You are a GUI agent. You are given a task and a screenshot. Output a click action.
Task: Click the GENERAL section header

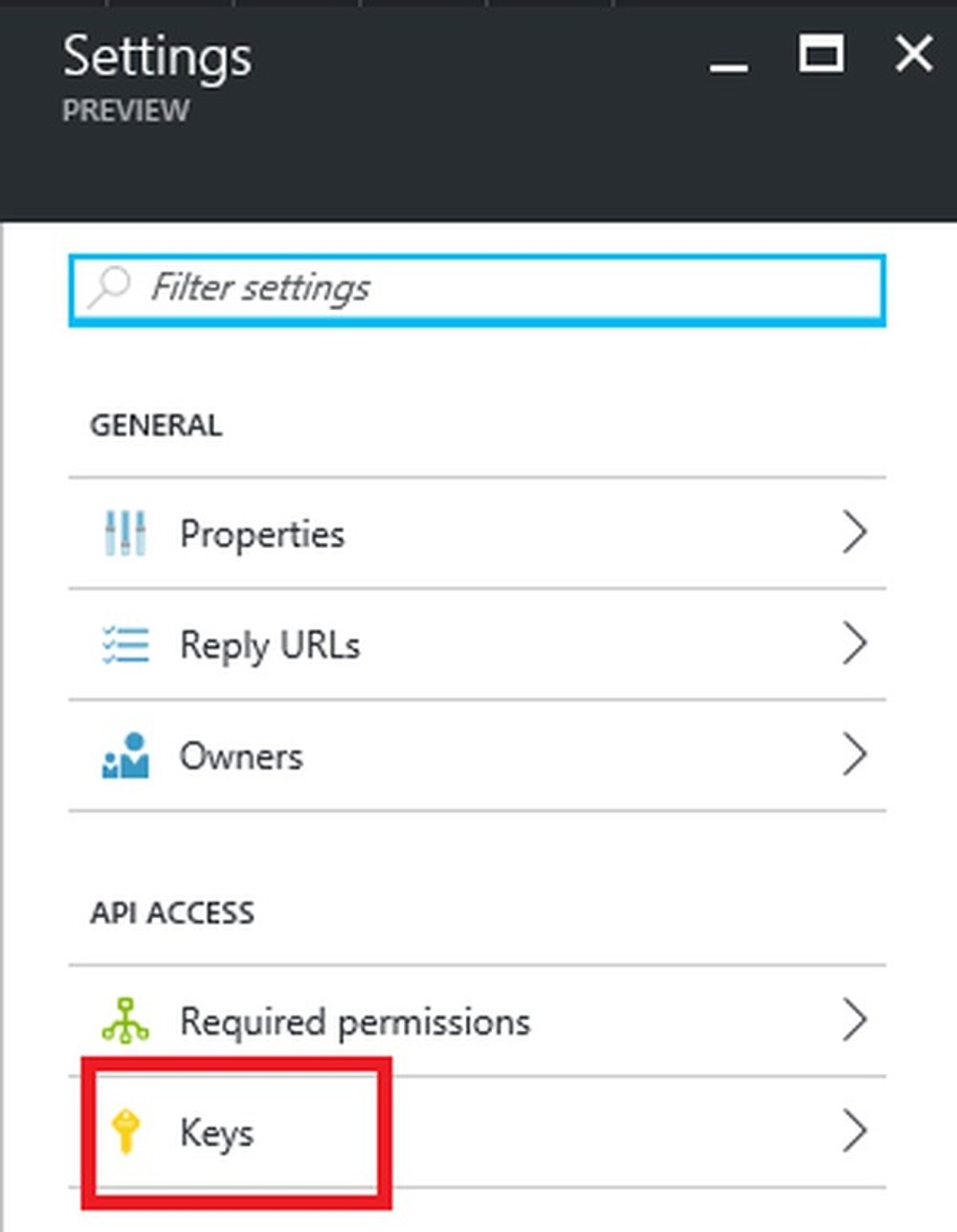(156, 425)
